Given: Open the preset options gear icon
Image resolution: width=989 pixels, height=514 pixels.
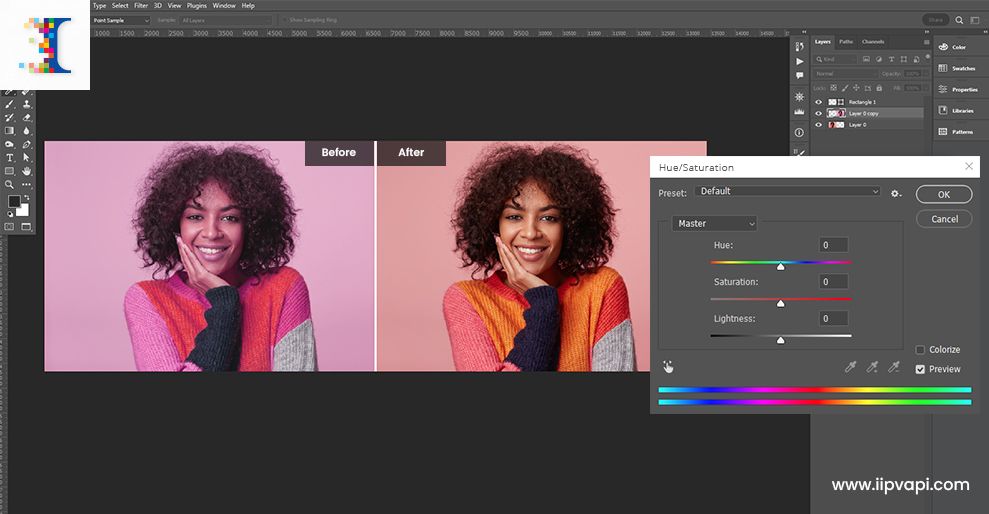Looking at the screenshot, I should [x=896, y=193].
